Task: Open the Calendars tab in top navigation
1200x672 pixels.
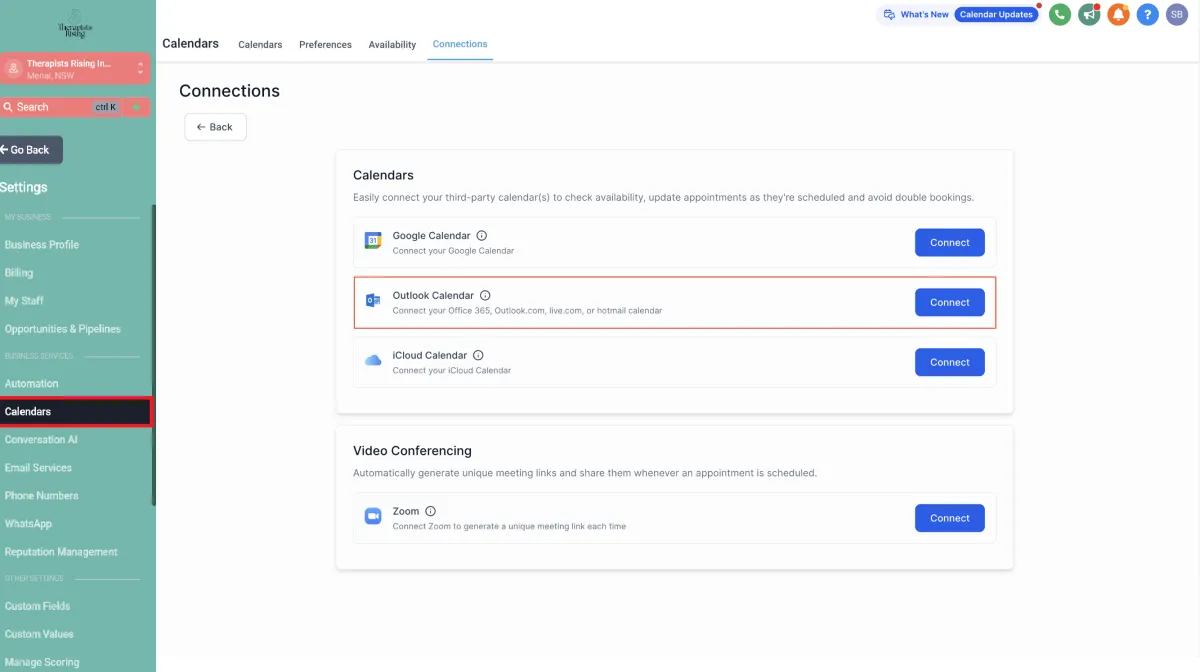Action: (x=260, y=45)
